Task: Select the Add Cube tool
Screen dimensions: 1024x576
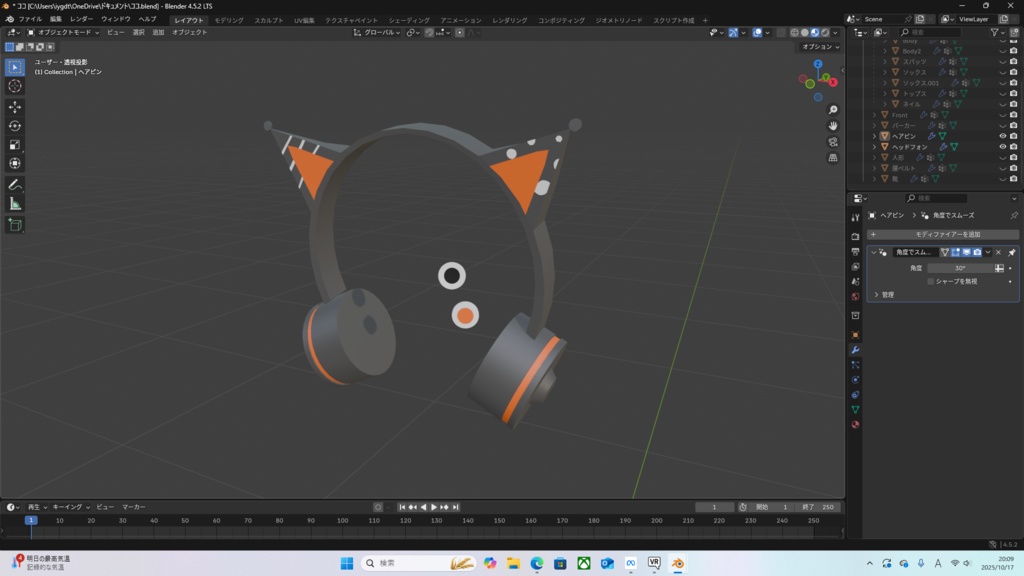Action: pos(15,225)
